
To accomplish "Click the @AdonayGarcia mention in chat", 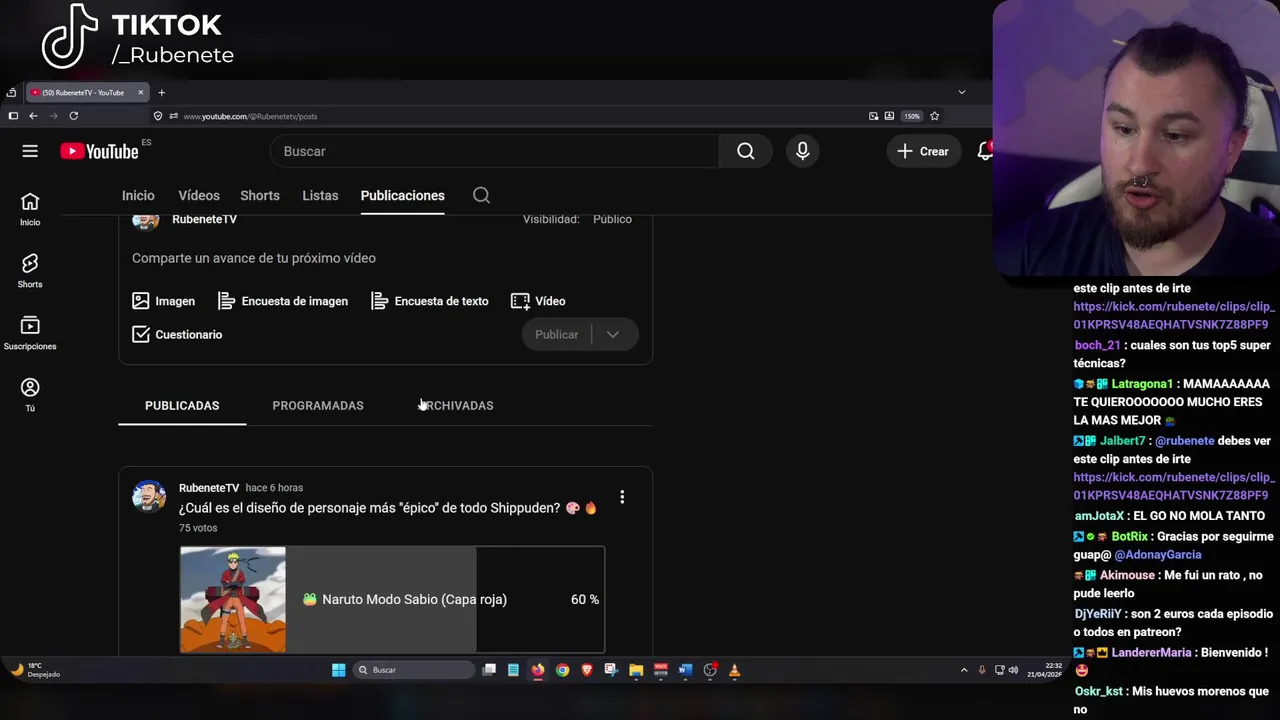I will point(1157,555).
